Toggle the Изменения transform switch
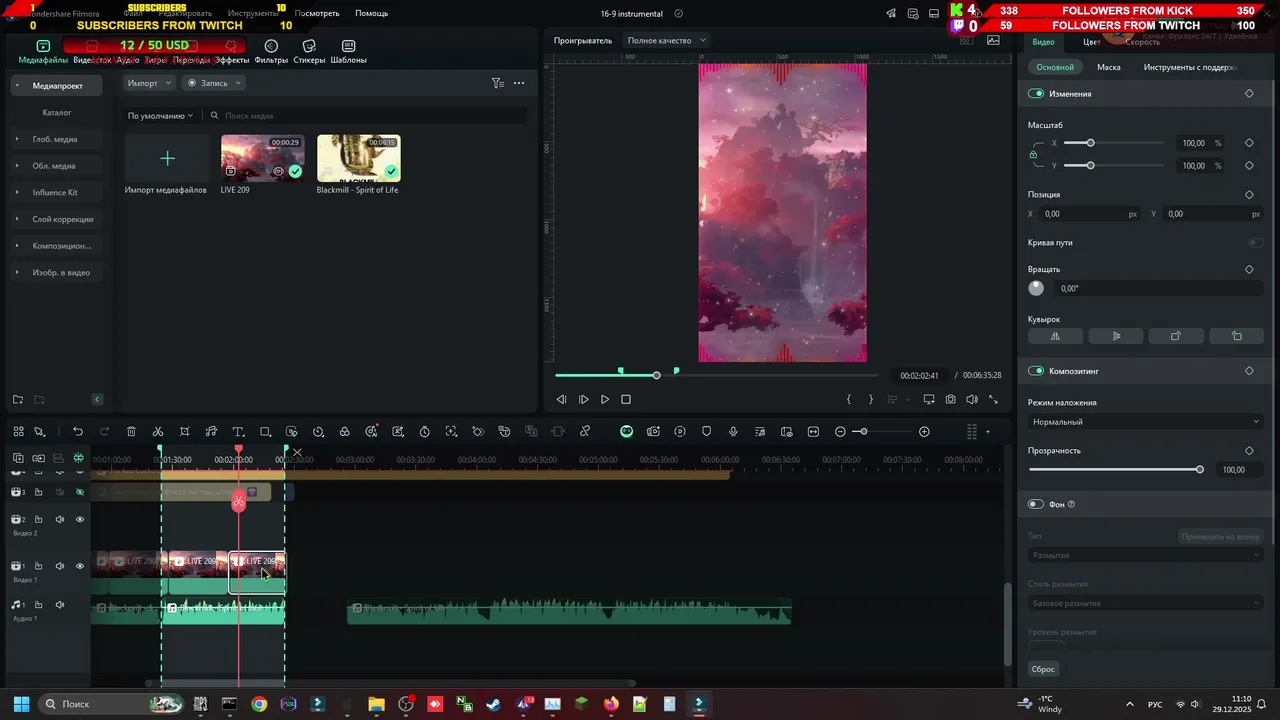Viewport: 1280px width, 720px height. tap(1036, 93)
